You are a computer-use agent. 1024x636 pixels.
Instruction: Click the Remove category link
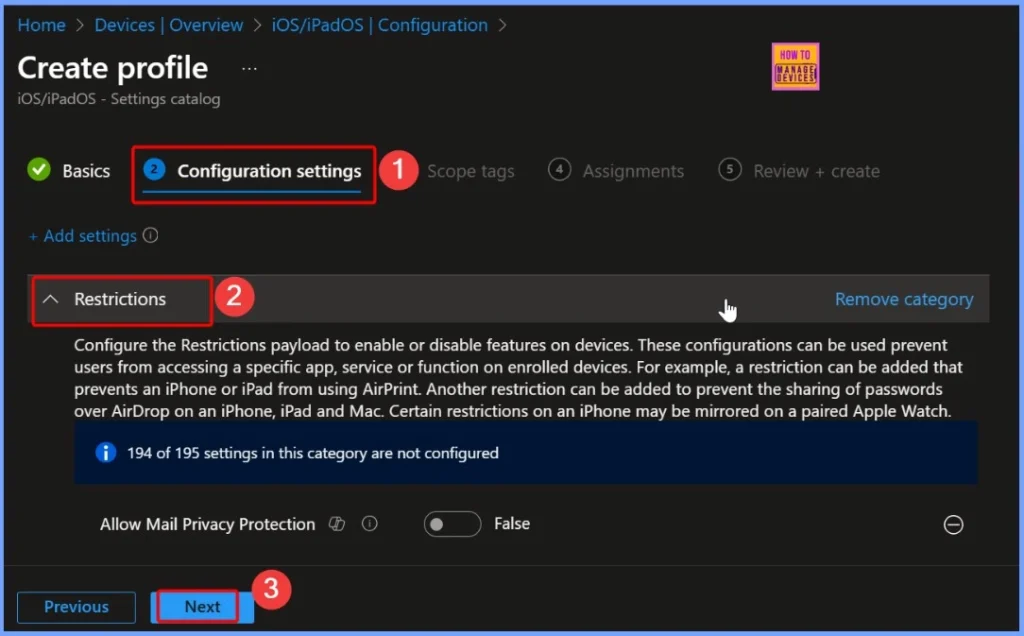tap(903, 298)
